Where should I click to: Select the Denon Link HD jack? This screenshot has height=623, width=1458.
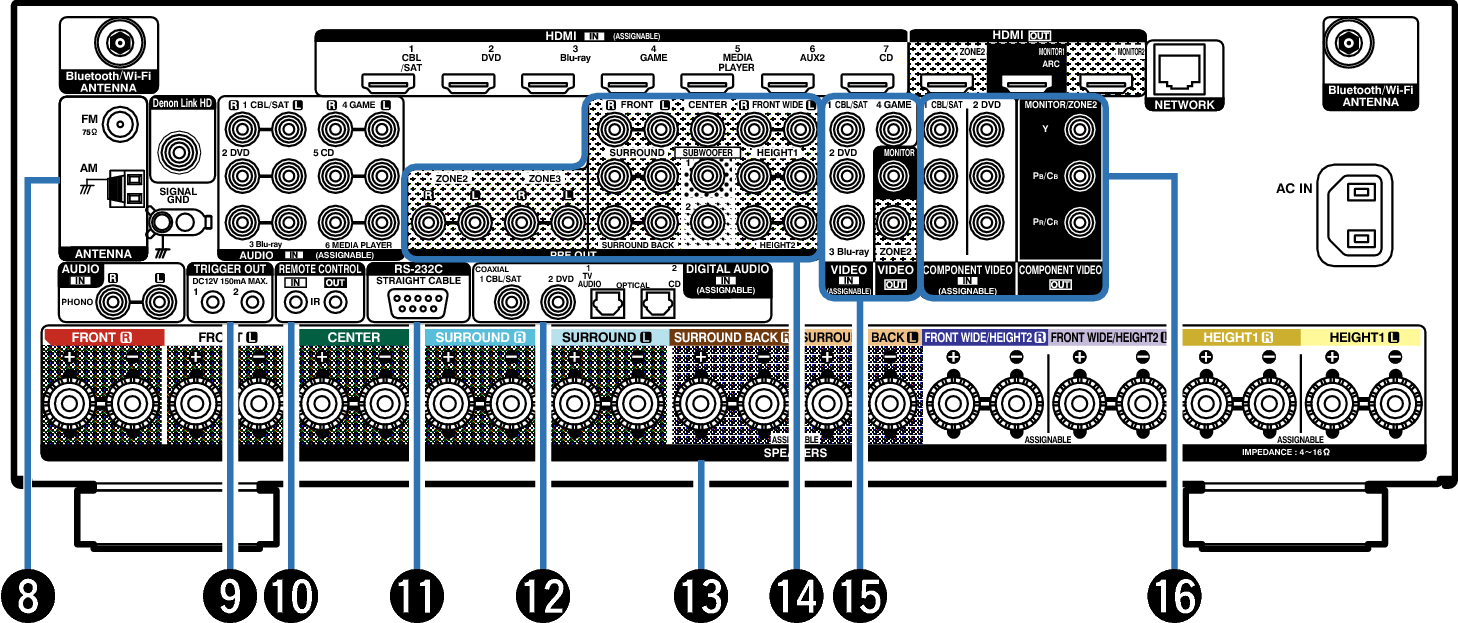tap(121, 125)
